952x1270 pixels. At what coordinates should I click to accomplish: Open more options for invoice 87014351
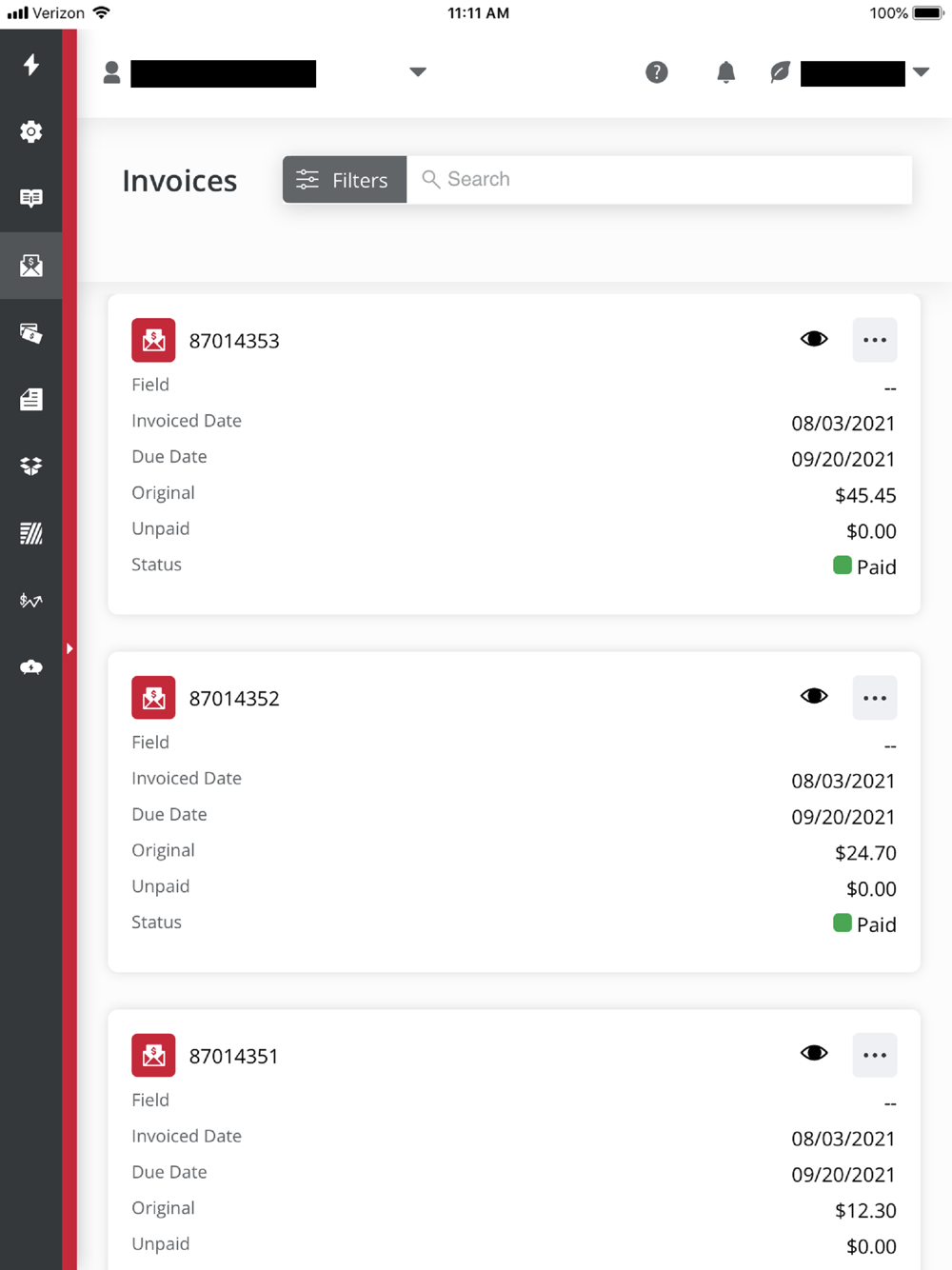(x=875, y=1055)
